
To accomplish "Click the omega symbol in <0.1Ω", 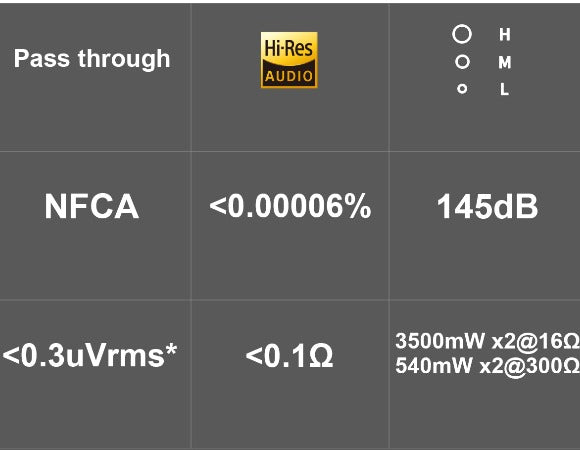I will [x=321, y=356].
